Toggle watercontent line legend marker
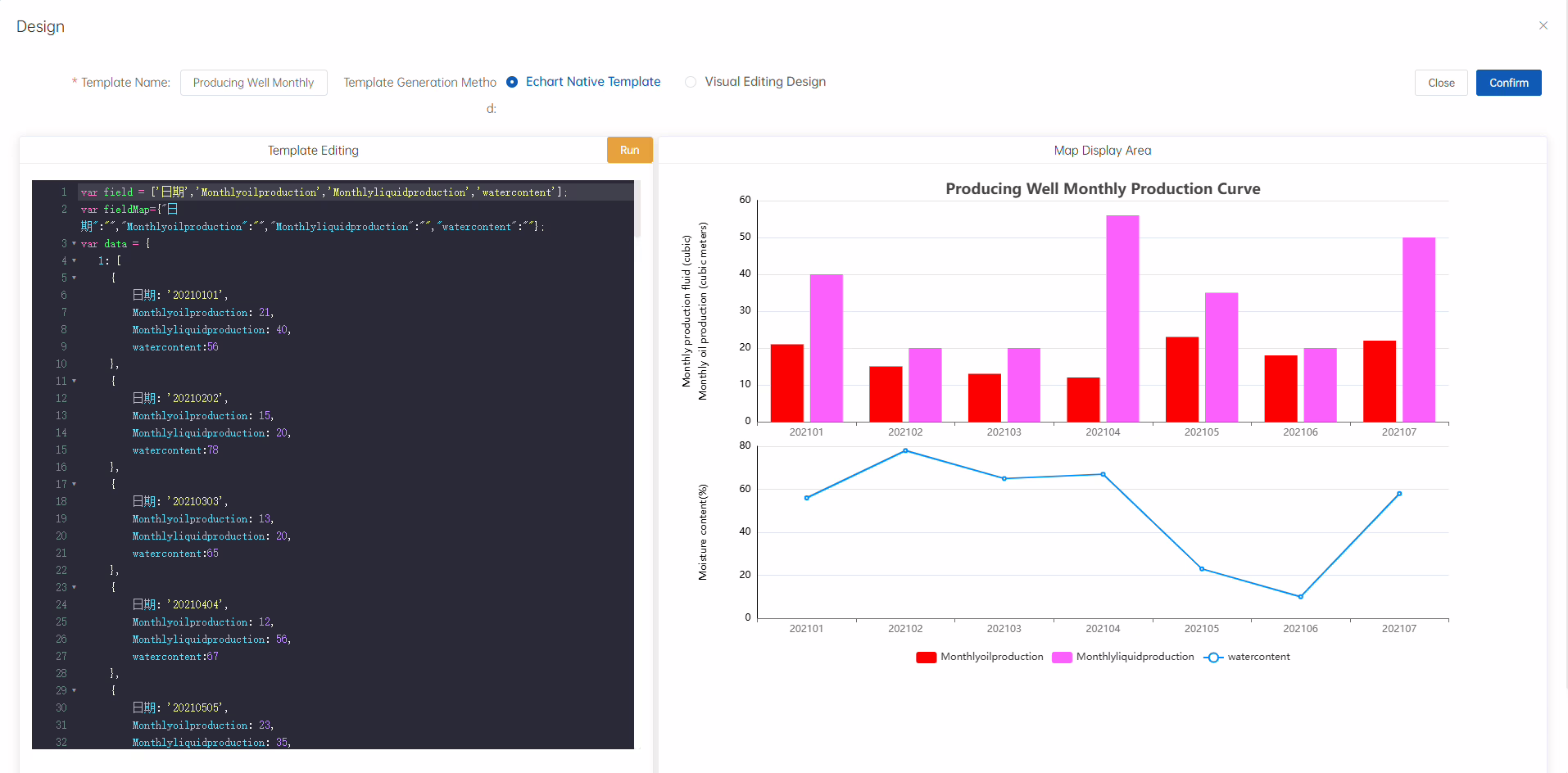1568x773 pixels. pos(1212,658)
